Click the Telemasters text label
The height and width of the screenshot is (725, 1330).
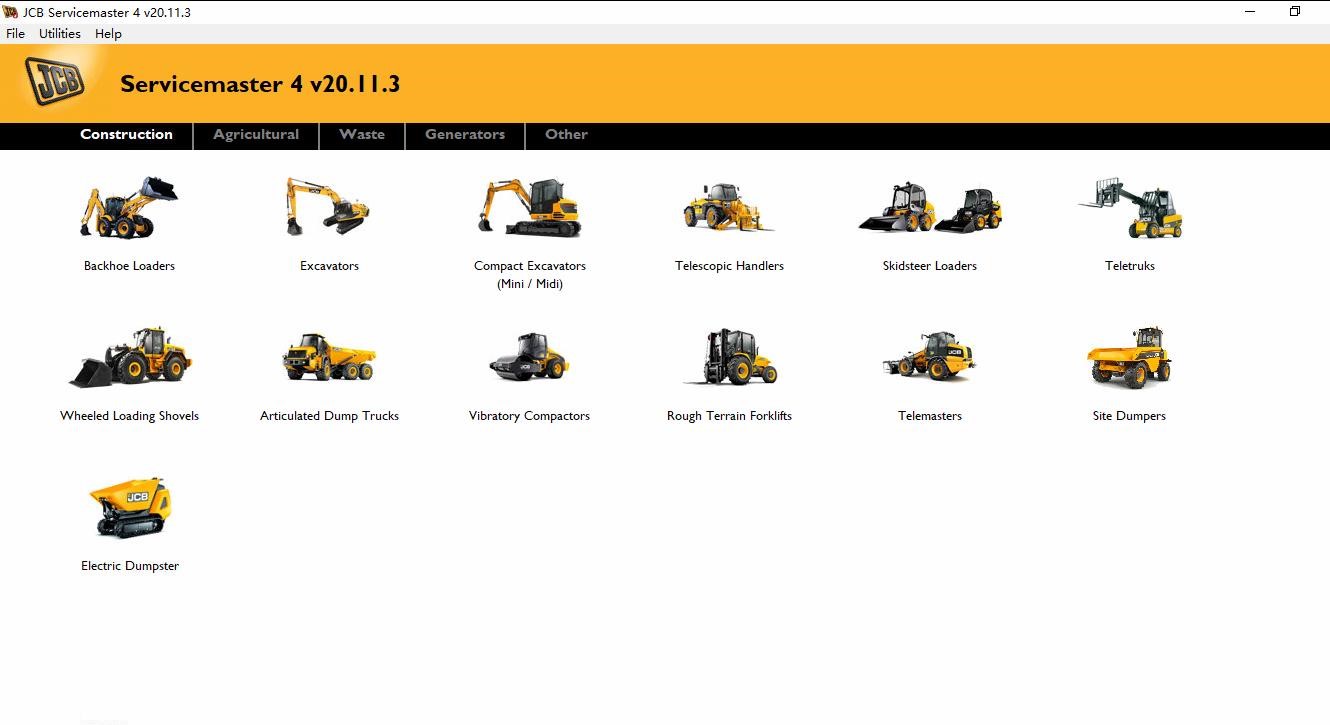930,416
